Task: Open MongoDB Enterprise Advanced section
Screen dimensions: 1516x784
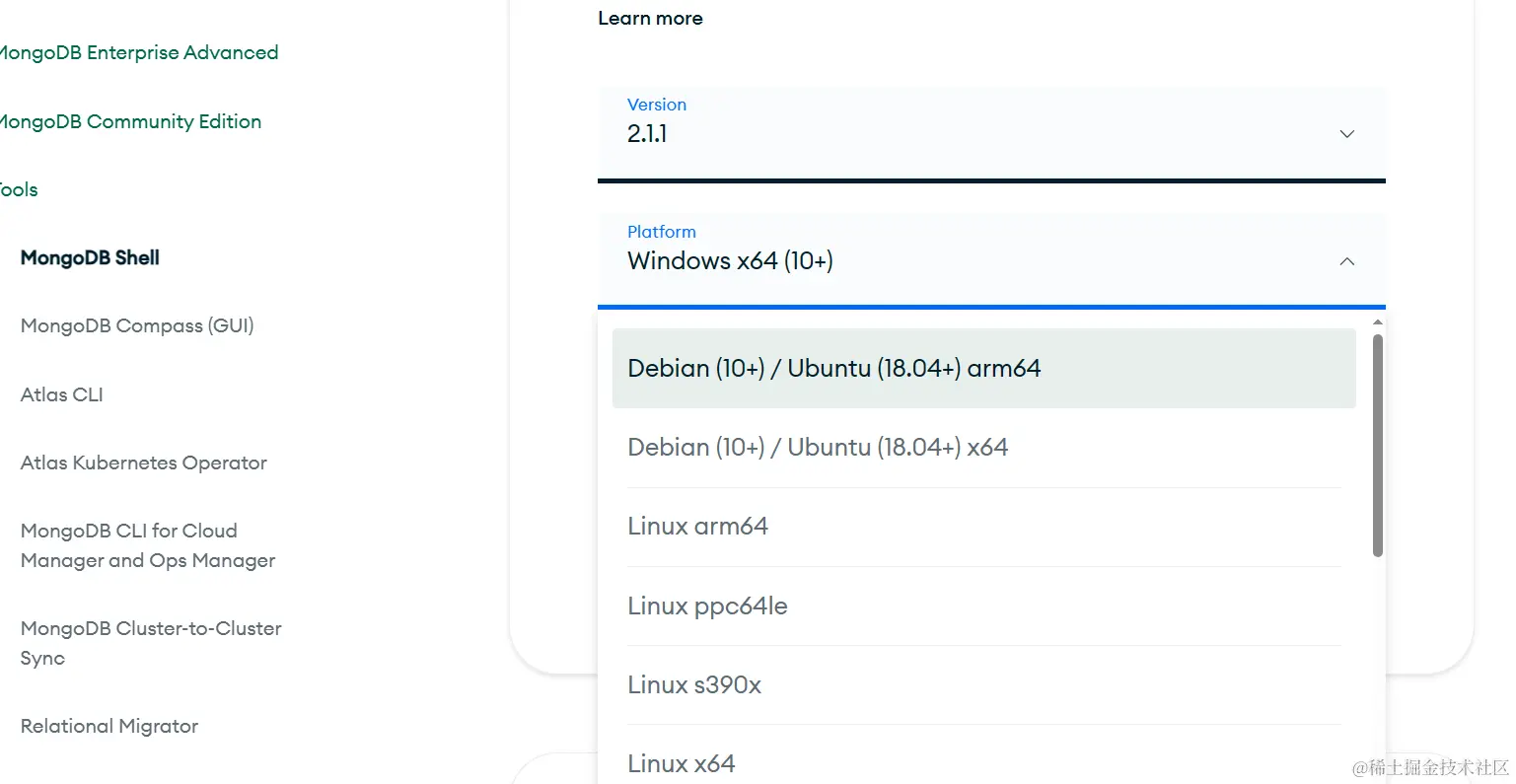Action: 138,52
